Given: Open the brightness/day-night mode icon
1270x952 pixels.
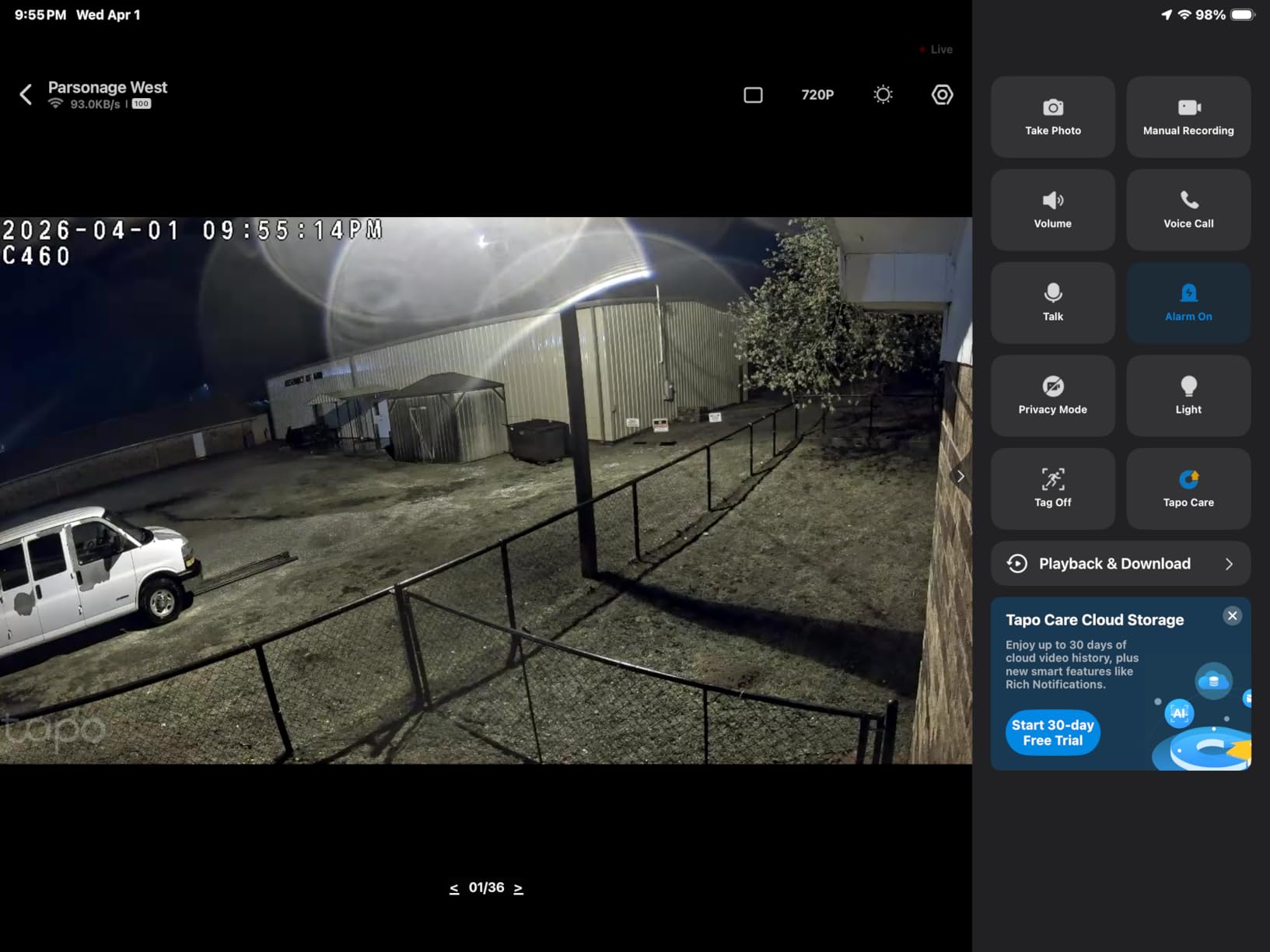Looking at the screenshot, I should 883,95.
